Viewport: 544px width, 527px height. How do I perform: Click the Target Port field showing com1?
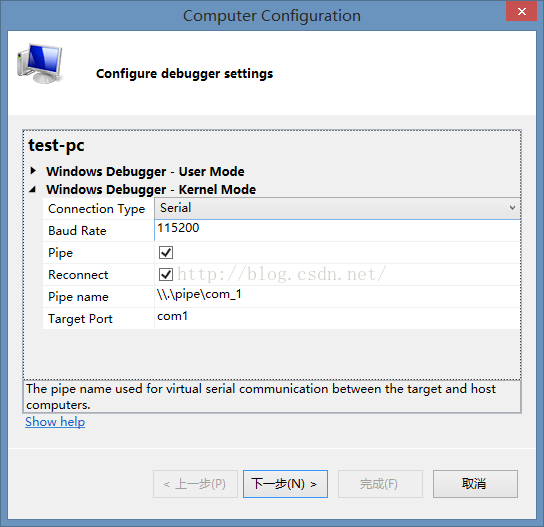(337, 318)
